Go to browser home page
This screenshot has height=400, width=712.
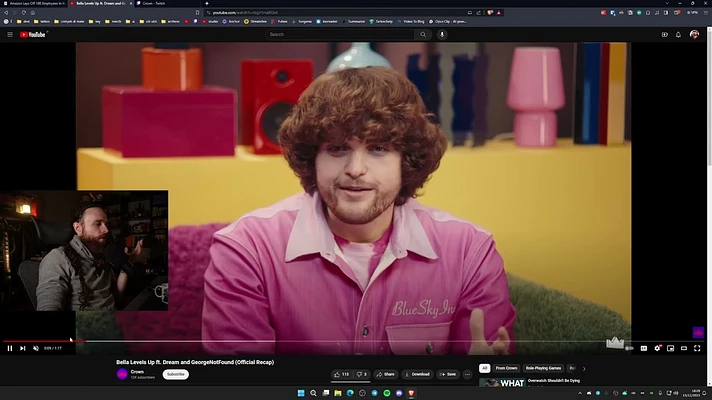pos(33,13)
